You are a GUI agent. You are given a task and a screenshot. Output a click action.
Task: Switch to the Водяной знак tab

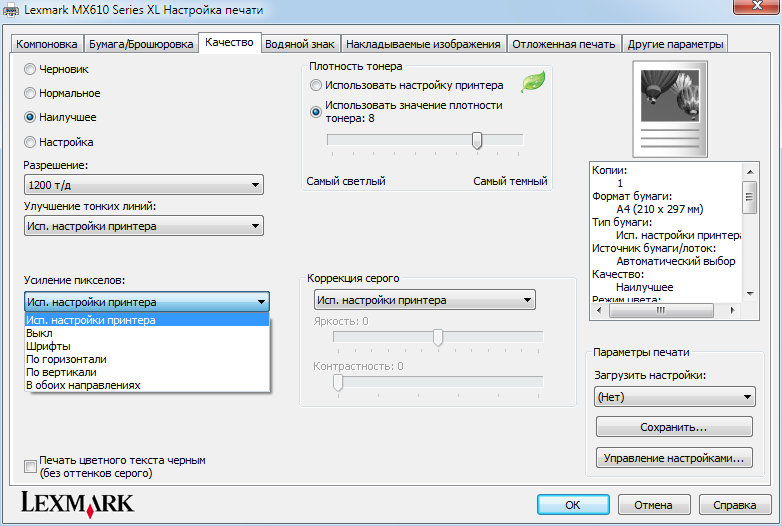click(300, 44)
